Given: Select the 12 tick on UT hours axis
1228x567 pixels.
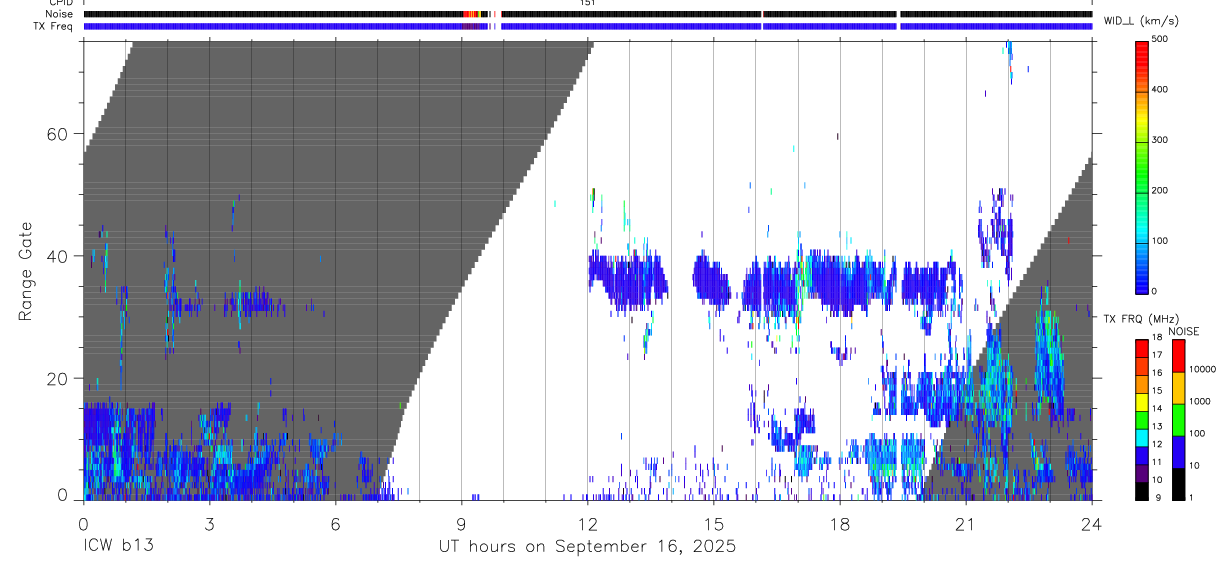Looking at the screenshot, I should [587, 524].
